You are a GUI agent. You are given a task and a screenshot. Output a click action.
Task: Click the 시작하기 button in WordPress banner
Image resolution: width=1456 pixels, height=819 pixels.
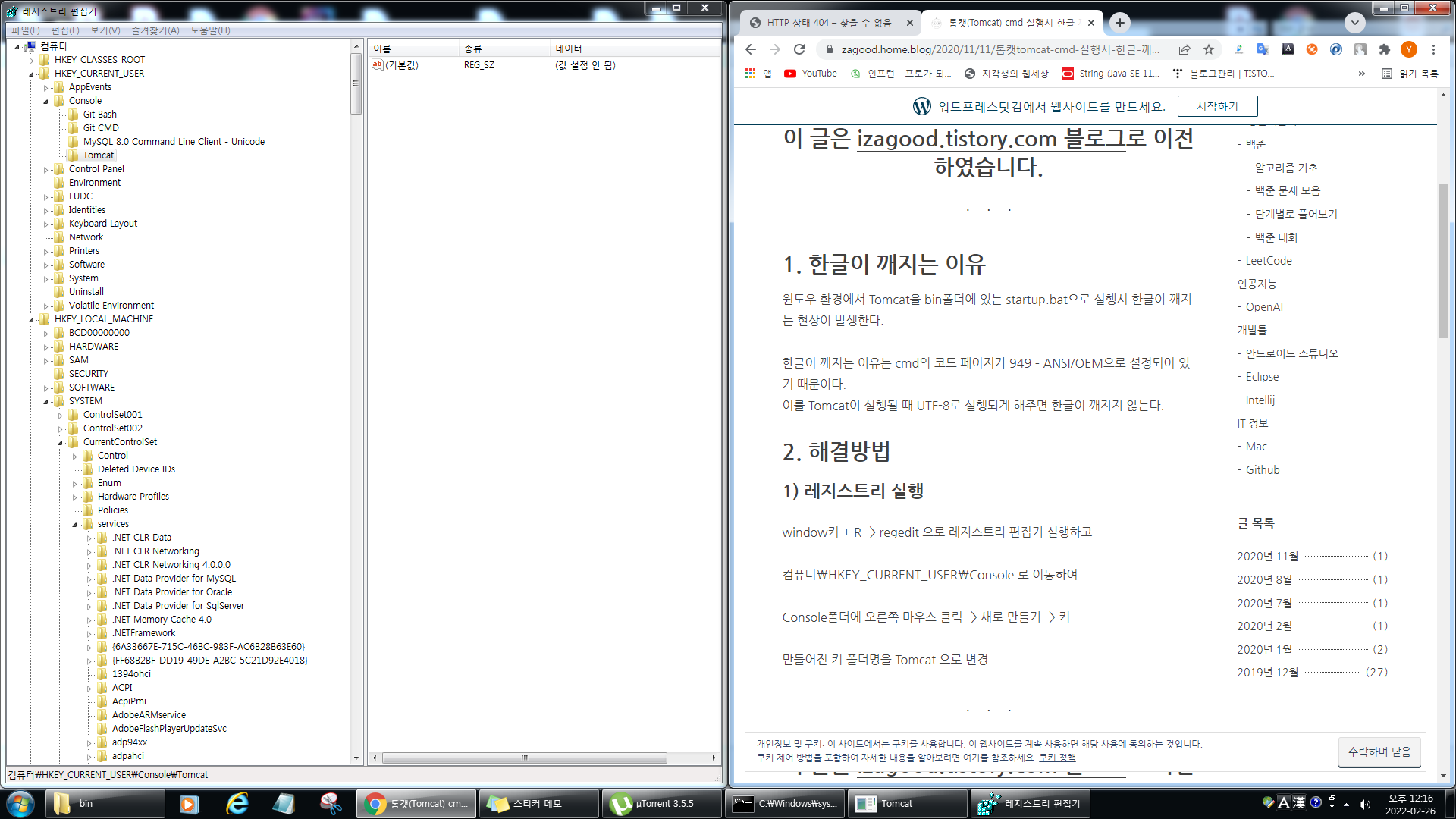[1217, 106]
